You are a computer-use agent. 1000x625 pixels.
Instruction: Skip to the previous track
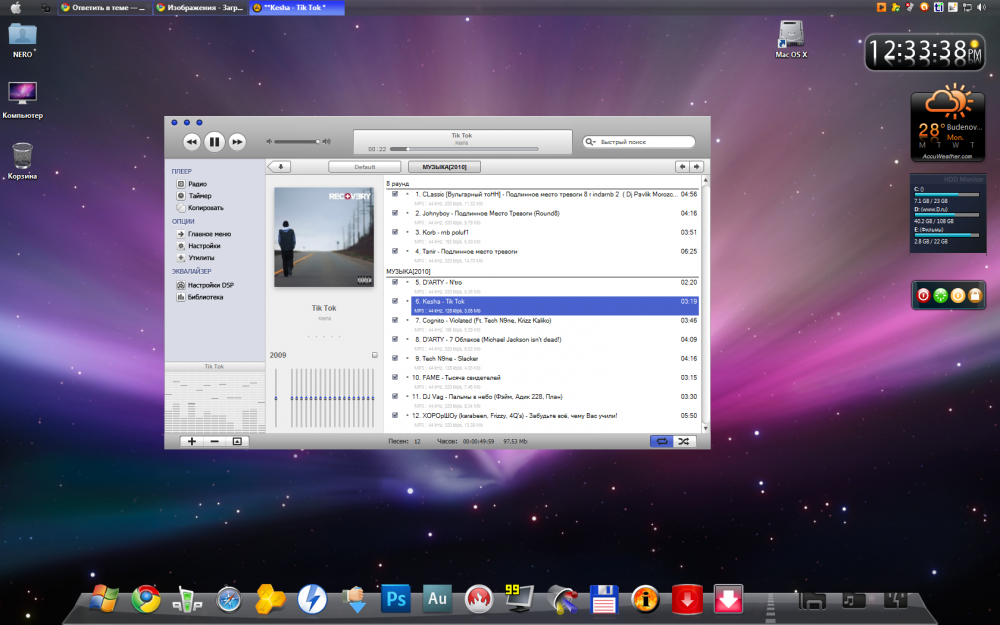coord(191,142)
